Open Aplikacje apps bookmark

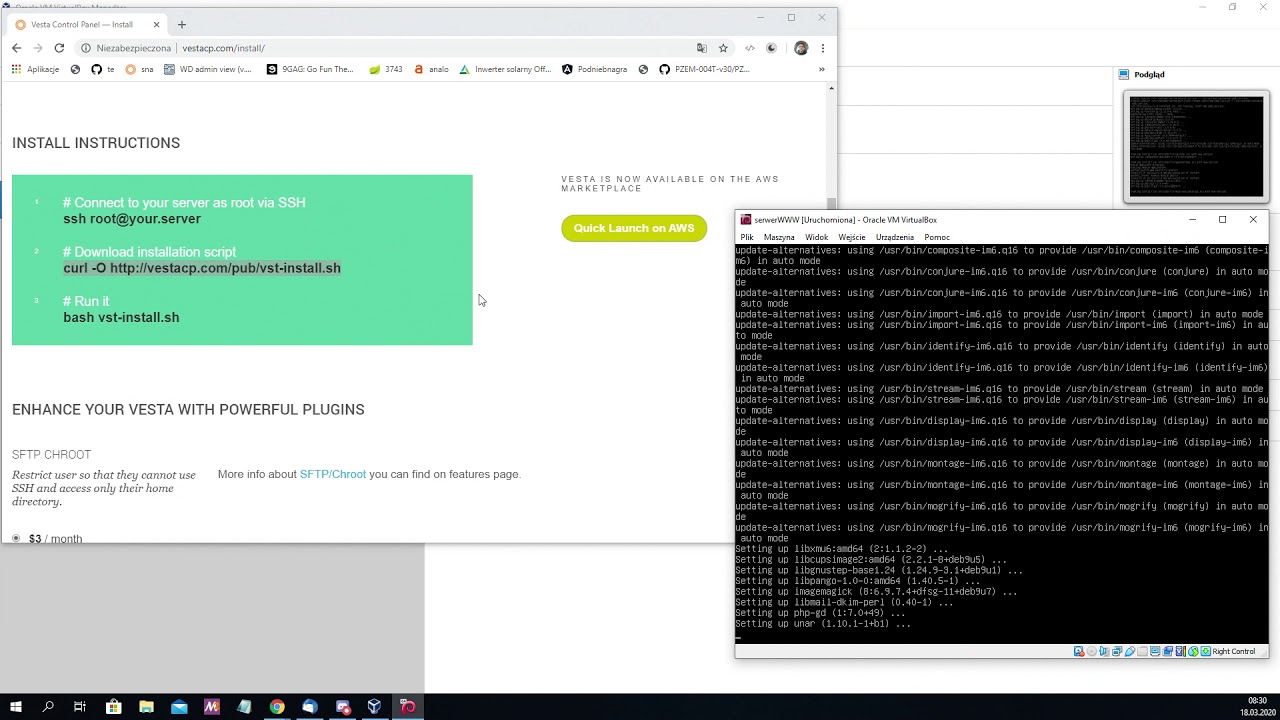[x=35, y=70]
